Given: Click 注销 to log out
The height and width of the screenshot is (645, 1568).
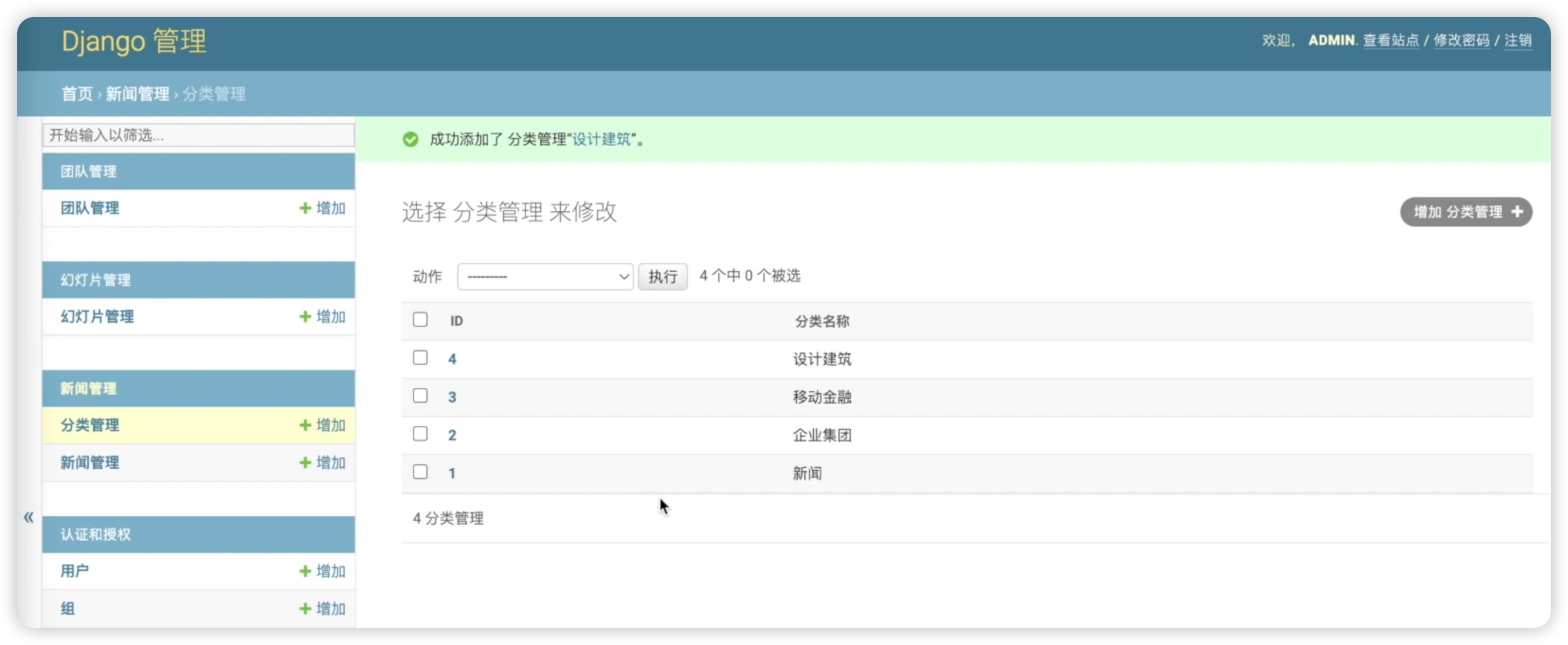Looking at the screenshot, I should (1518, 40).
